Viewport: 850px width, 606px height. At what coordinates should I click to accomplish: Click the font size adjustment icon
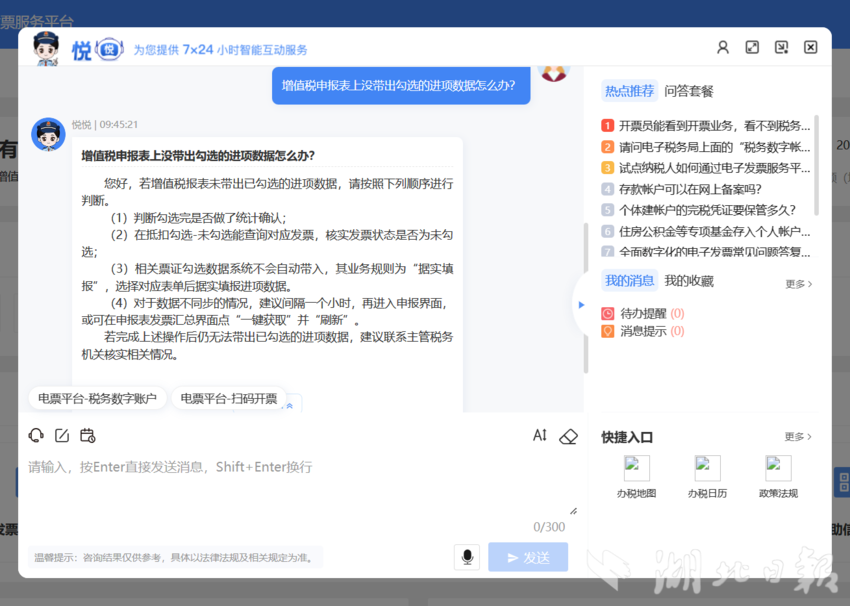(x=540, y=436)
